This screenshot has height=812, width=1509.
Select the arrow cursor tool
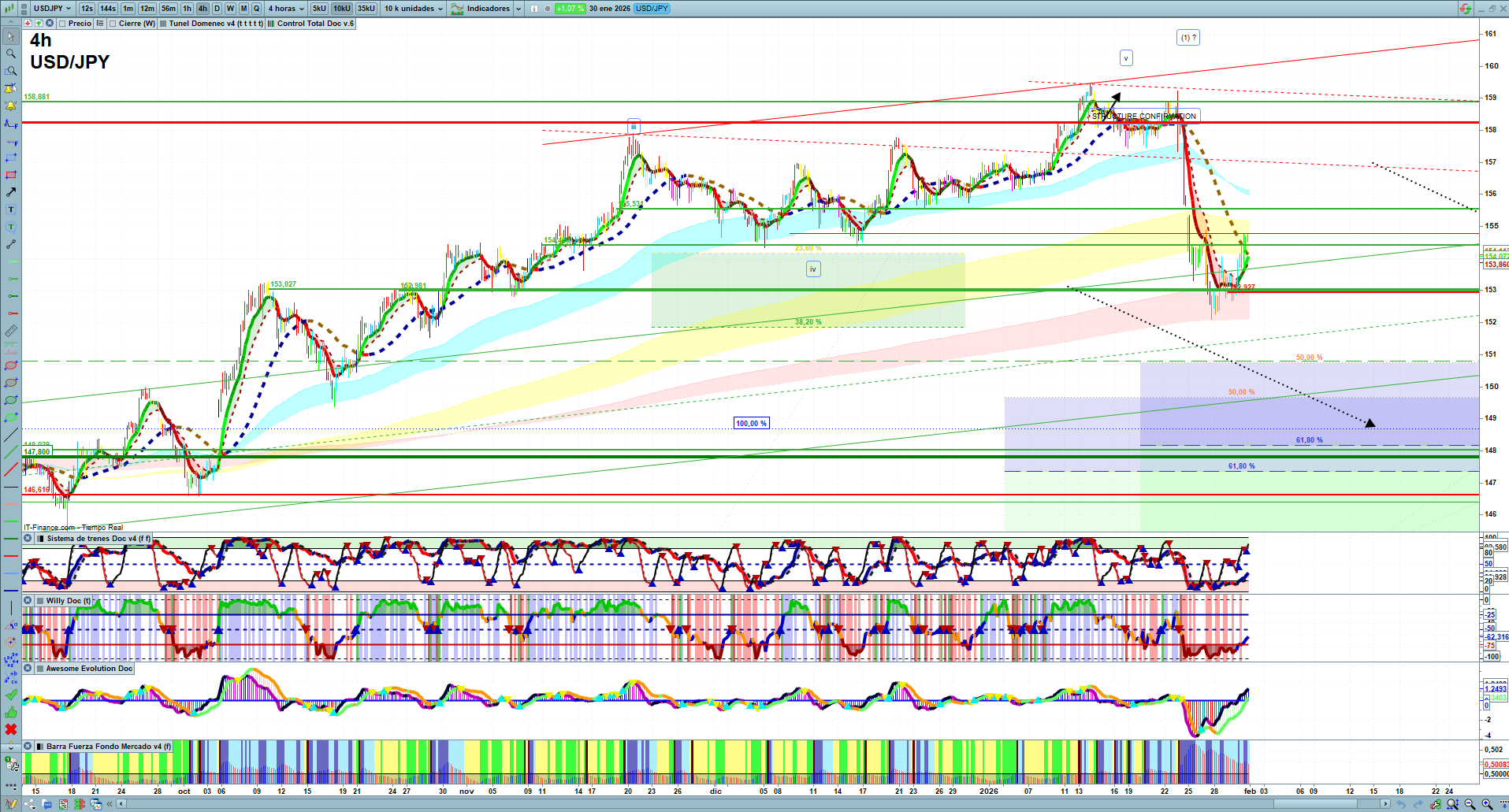(x=11, y=36)
